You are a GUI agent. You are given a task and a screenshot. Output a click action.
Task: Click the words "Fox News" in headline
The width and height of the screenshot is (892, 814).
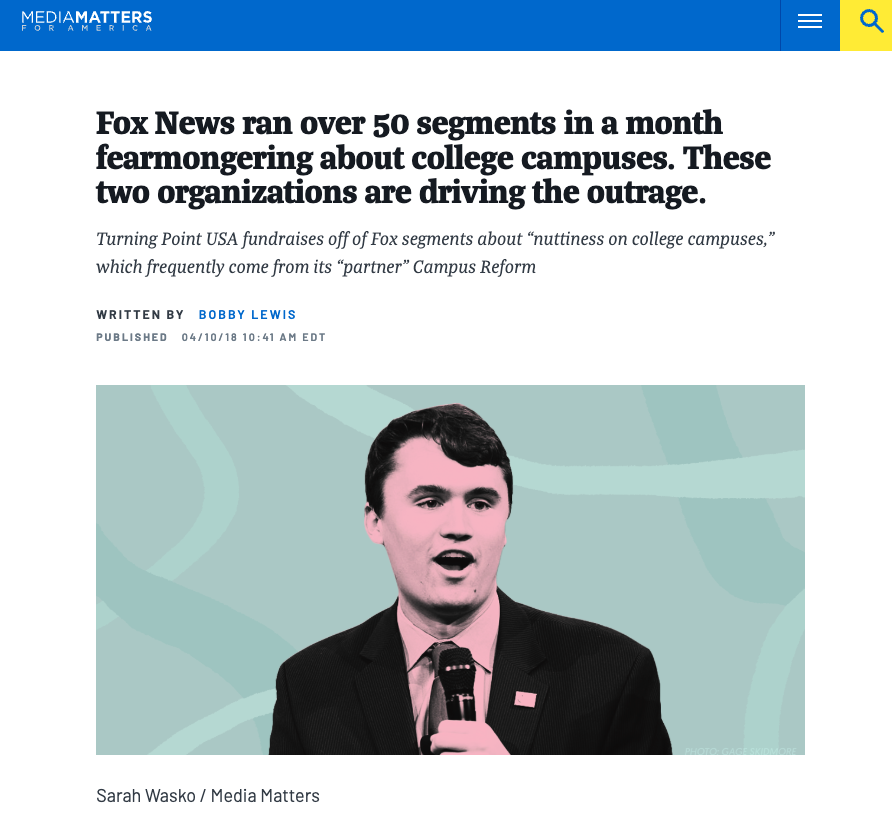[164, 124]
